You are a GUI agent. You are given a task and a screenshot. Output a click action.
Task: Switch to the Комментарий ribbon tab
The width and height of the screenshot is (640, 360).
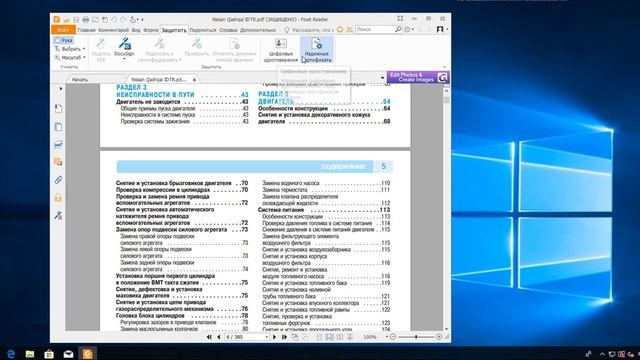[113, 30]
